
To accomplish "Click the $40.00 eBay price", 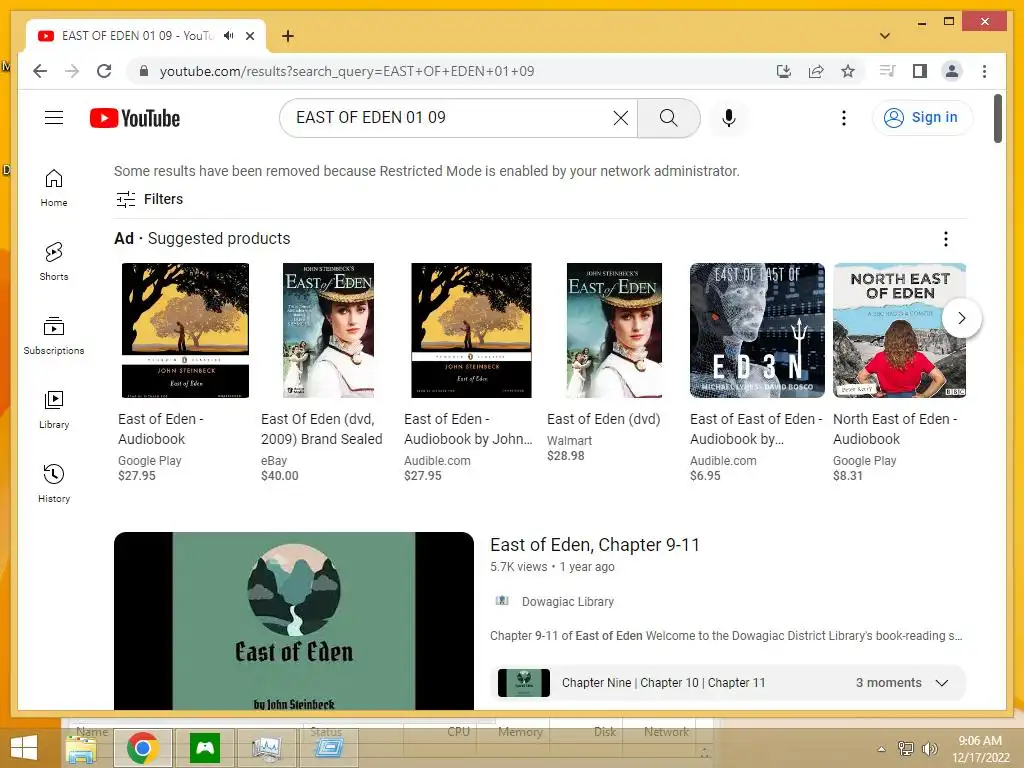I will 280,475.
